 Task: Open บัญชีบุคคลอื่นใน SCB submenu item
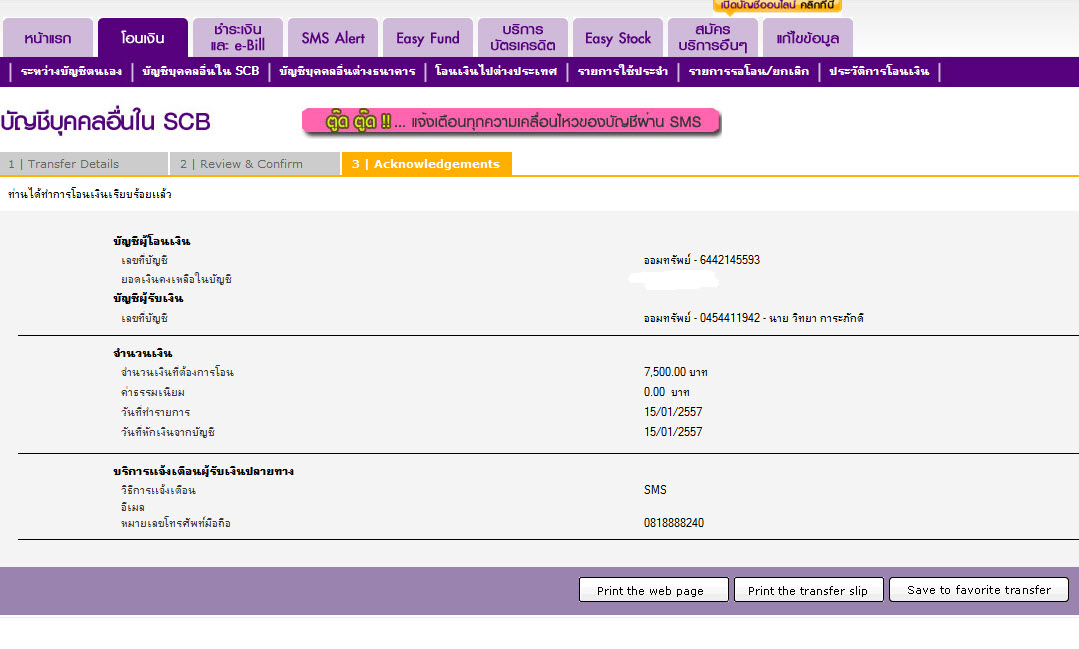[200, 71]
